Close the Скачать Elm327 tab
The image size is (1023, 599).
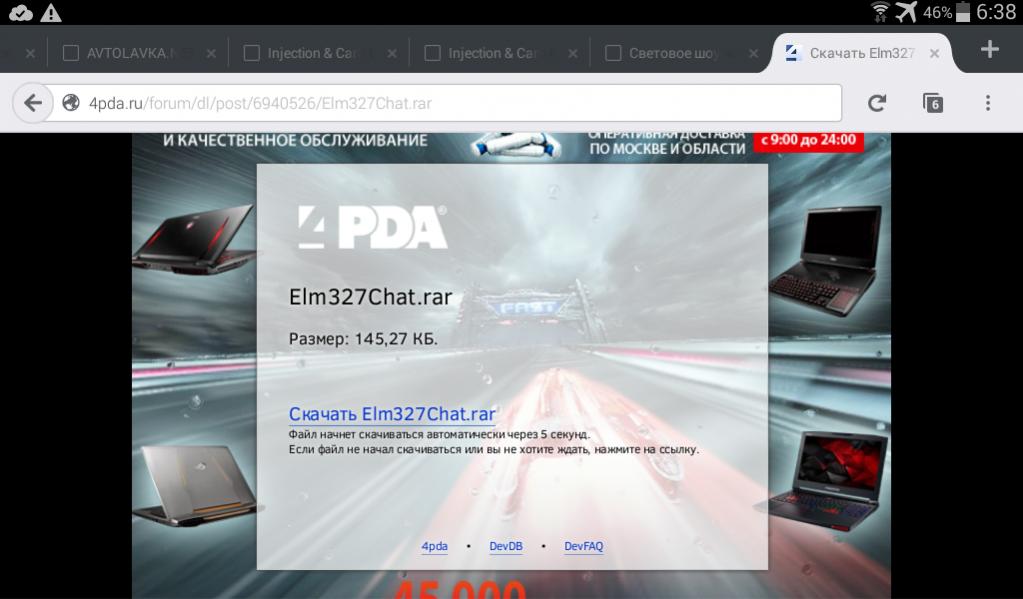[x=934, y=54]
